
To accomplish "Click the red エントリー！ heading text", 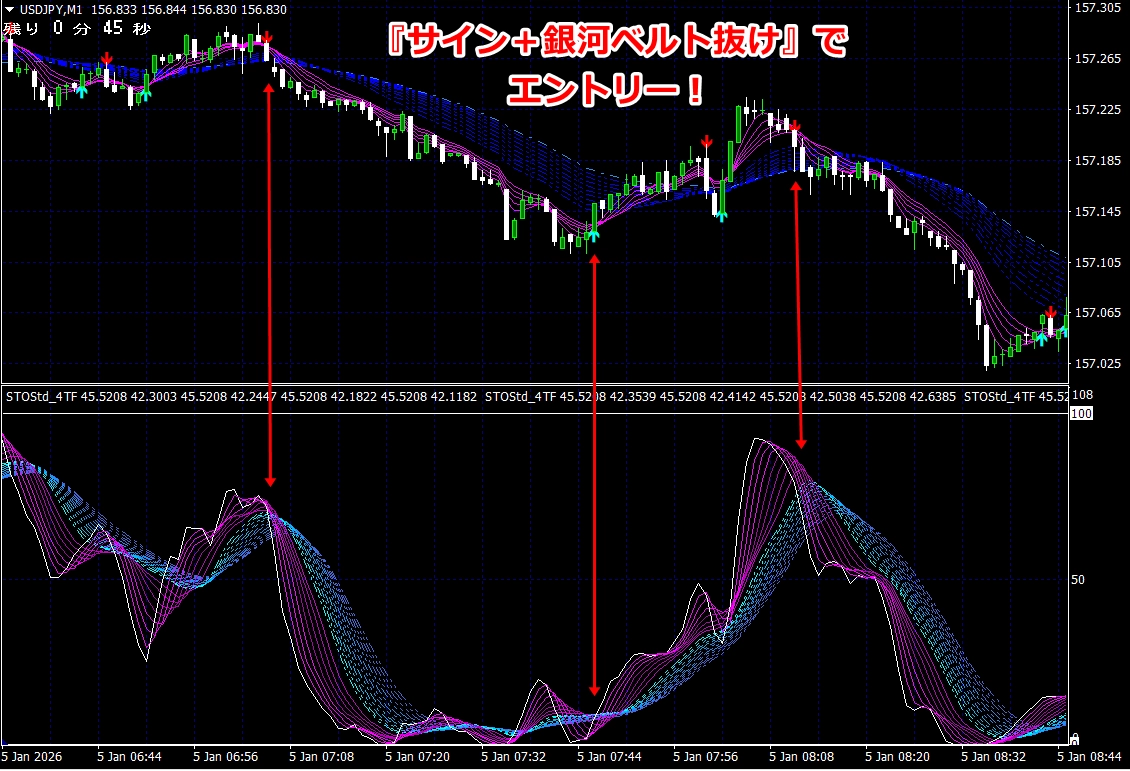I will click(605, 92).
